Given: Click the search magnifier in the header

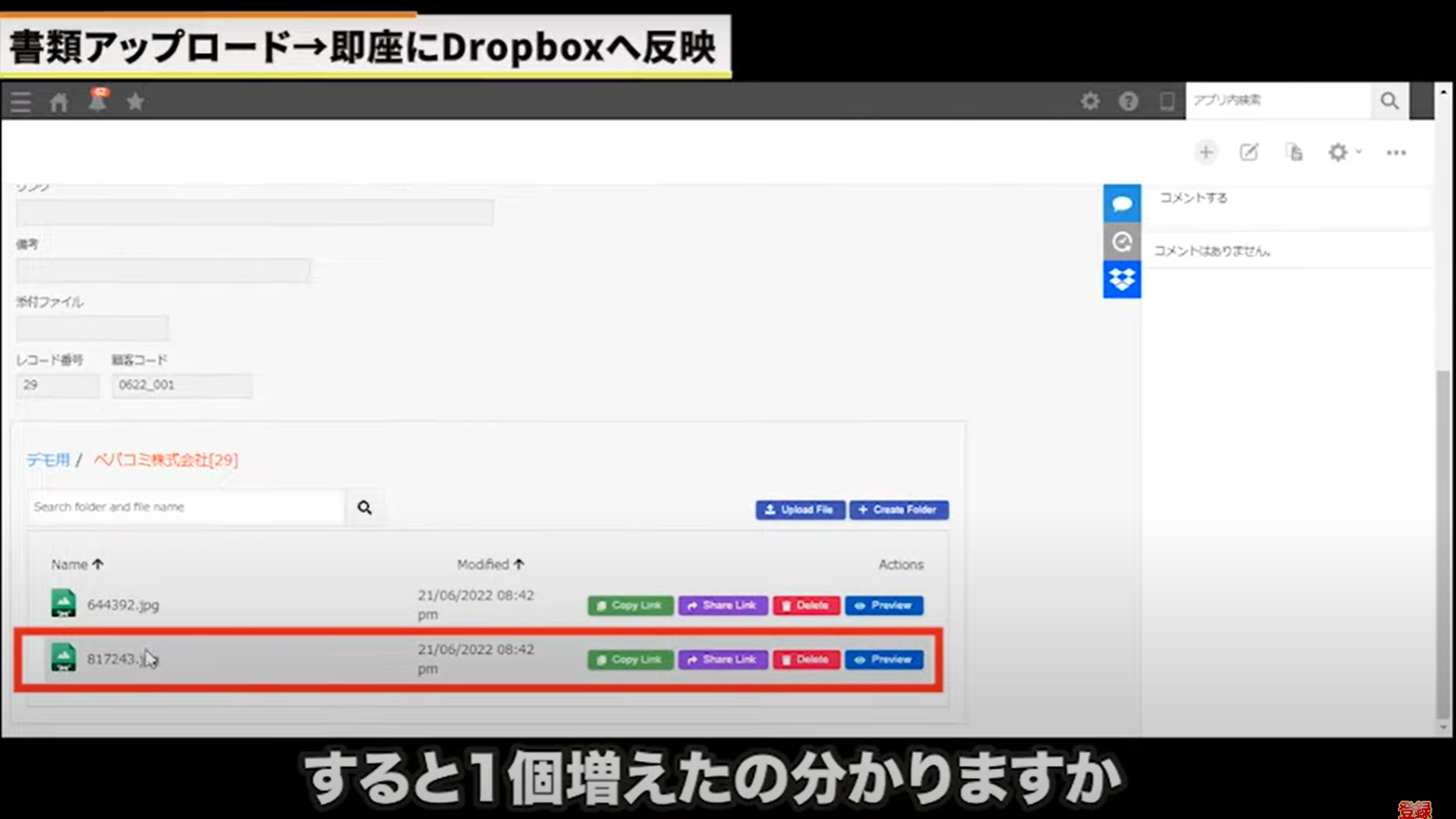Looking at the screenshot, I should tap(1390, 100).
